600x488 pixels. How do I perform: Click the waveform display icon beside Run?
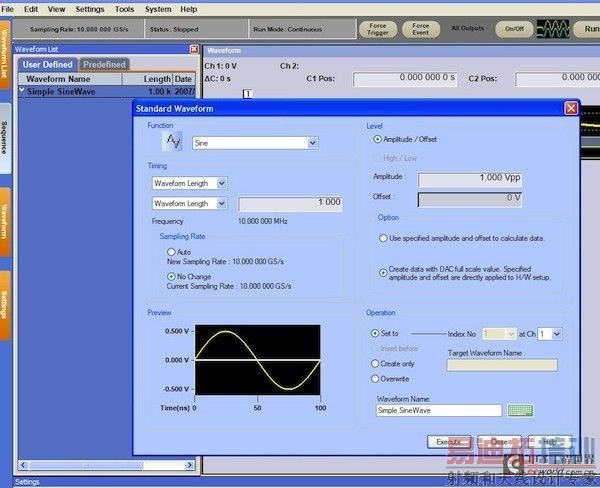pyautogui.click(x=553, y=29)
